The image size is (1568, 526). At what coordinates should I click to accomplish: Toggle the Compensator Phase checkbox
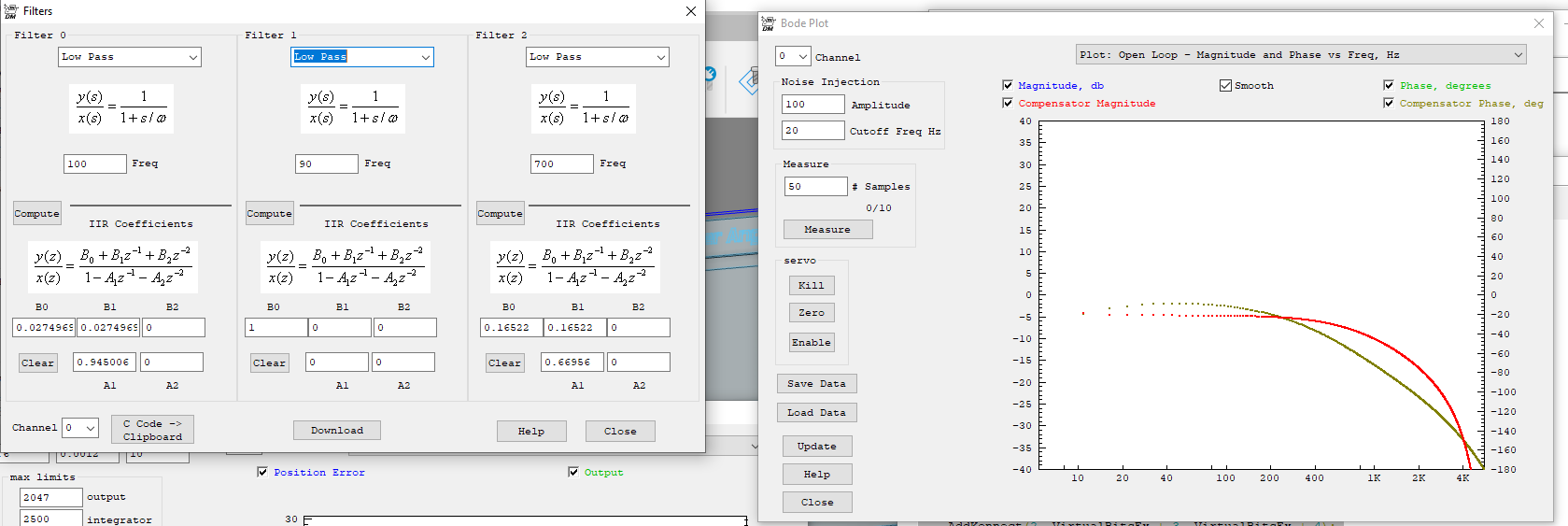(x=1389, y=103)
